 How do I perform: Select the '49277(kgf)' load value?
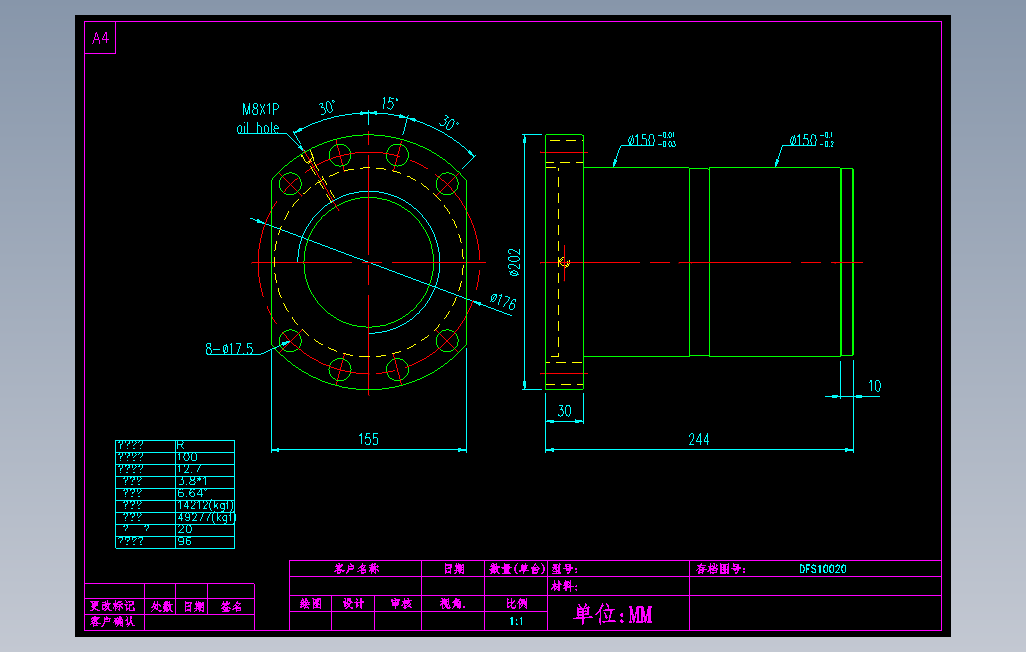click(205, 517)
